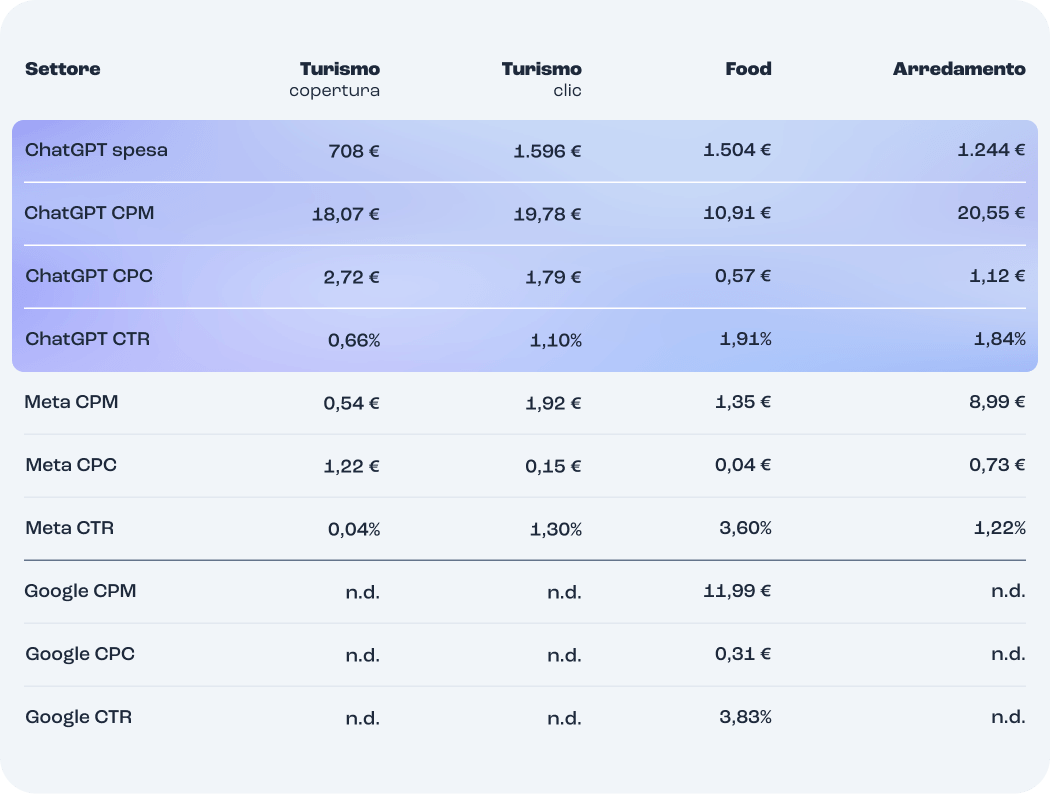Click the 708 € spesa value
Viewport: 1050px width, 794px height.
[354, 151]
